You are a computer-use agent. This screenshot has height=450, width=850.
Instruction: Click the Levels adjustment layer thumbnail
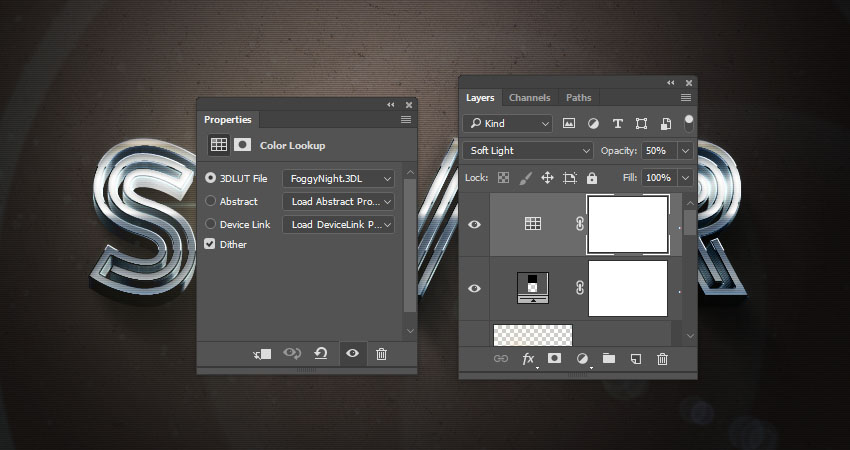coord(533,288)
